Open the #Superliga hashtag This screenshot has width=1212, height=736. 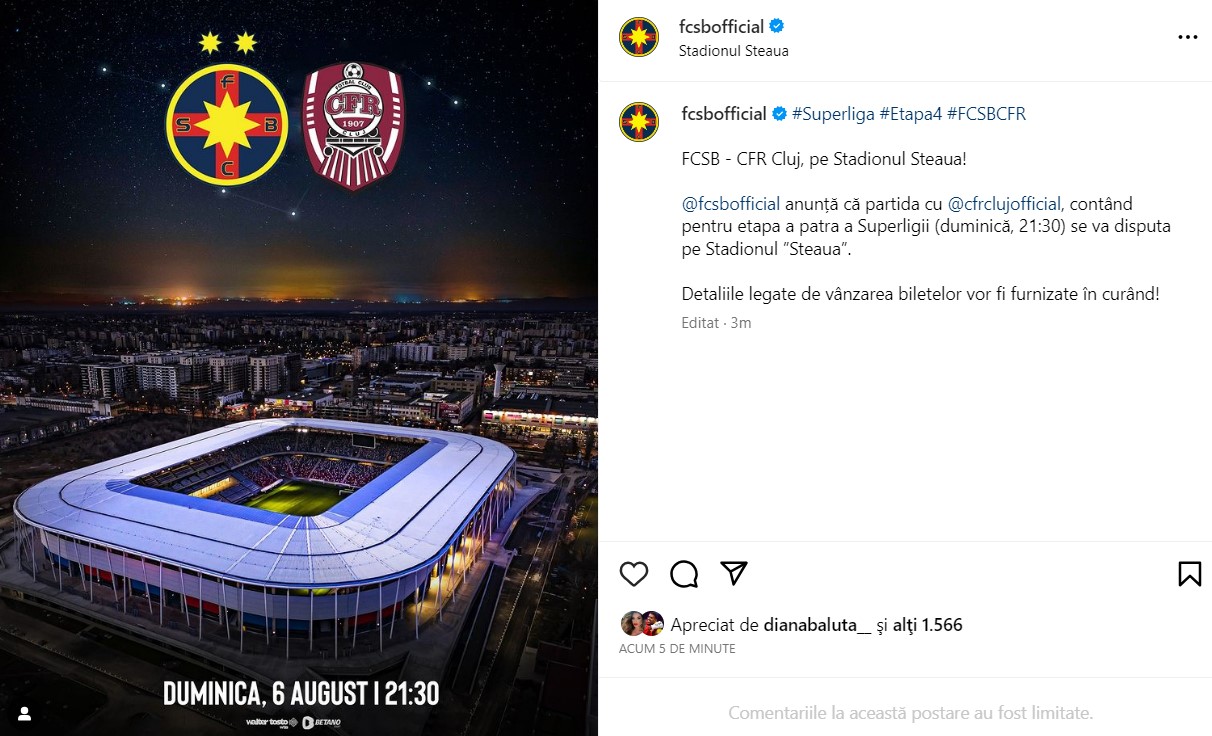click(x=833, y=114)
